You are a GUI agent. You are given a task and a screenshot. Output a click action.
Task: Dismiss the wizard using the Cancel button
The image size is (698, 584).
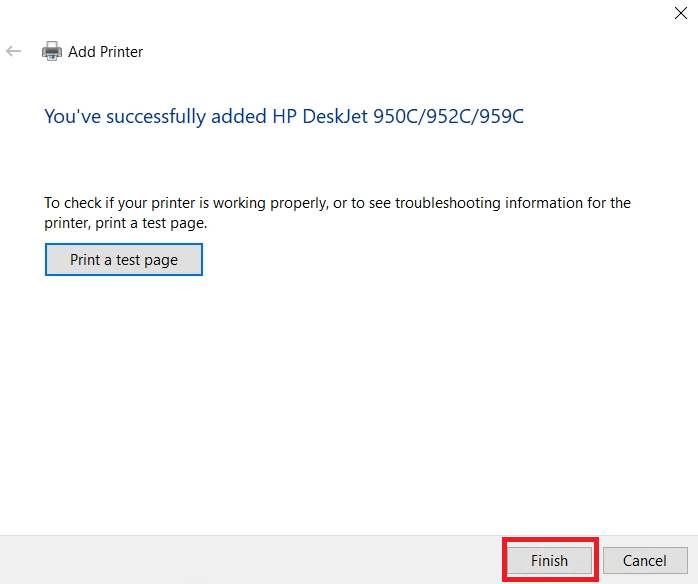coord(645,560)
